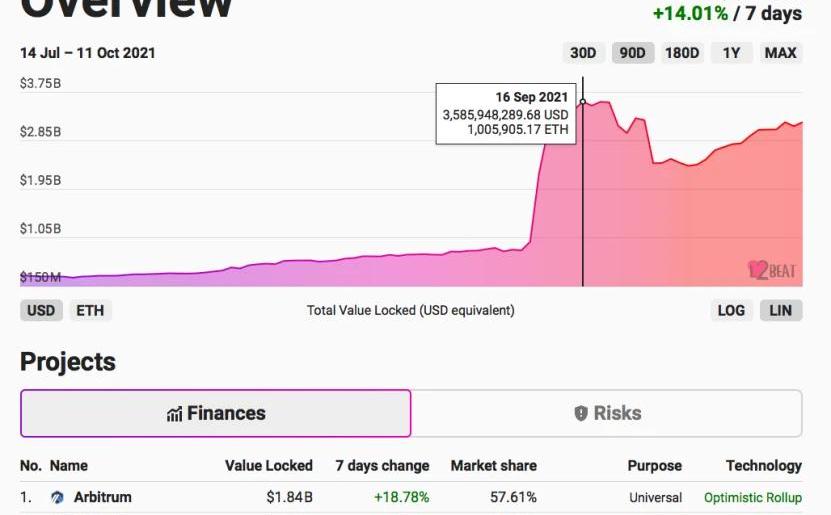Image resolution: width=831 pixels, height=515 pixels.
Task: Set chart range to 180D
Action: pos(682,53)
